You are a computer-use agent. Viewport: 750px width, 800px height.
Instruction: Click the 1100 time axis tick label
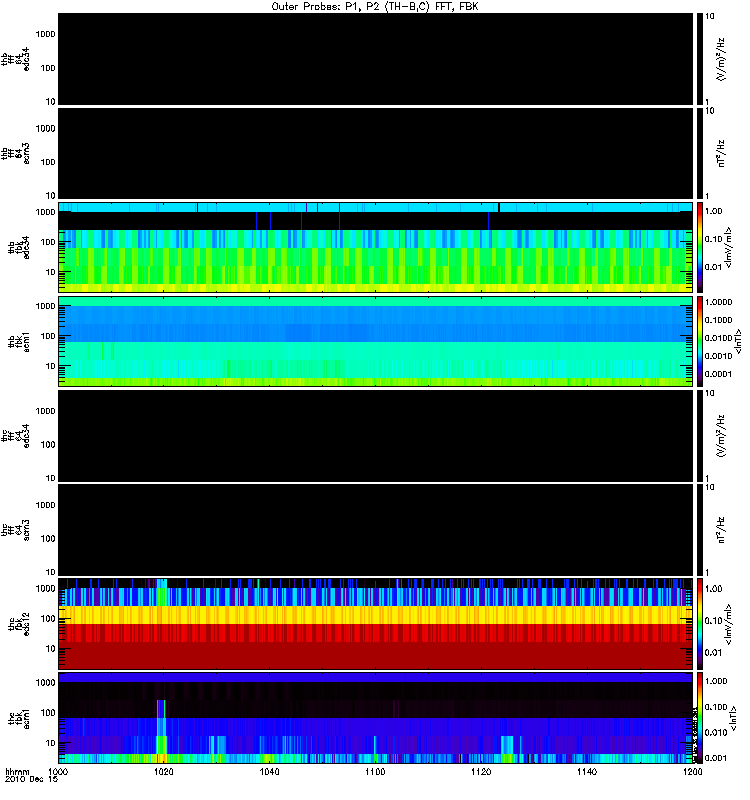click(x=375, y=771)
